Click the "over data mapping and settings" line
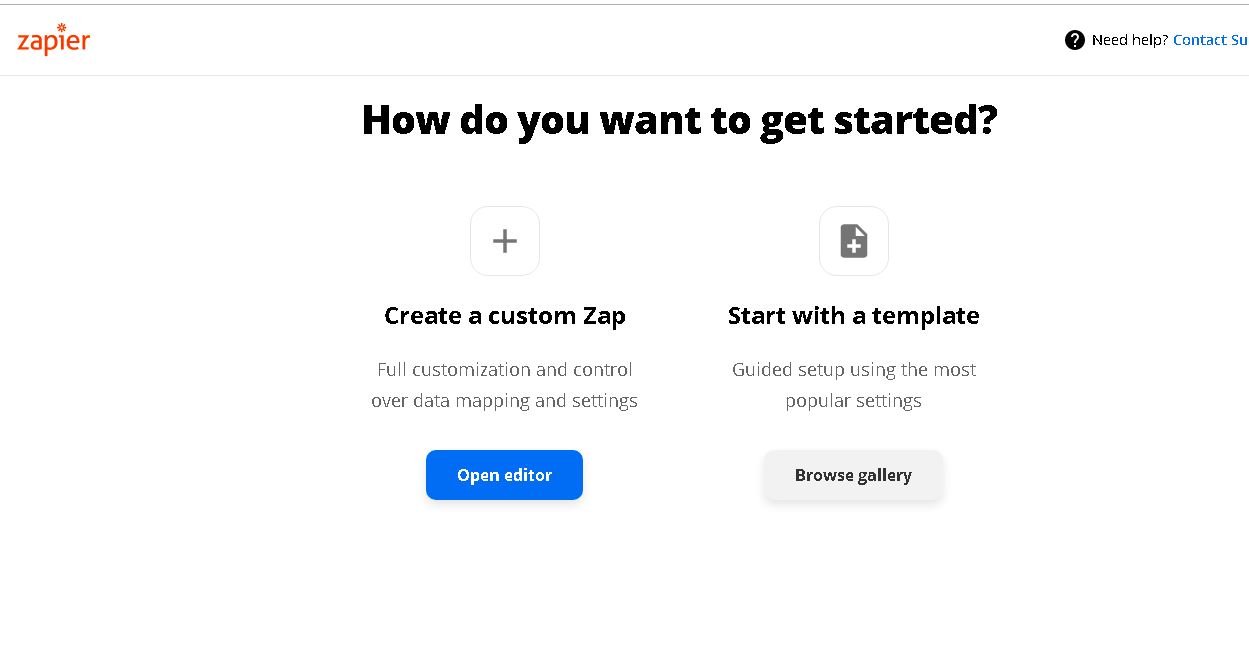 click(x=505, y=401)
